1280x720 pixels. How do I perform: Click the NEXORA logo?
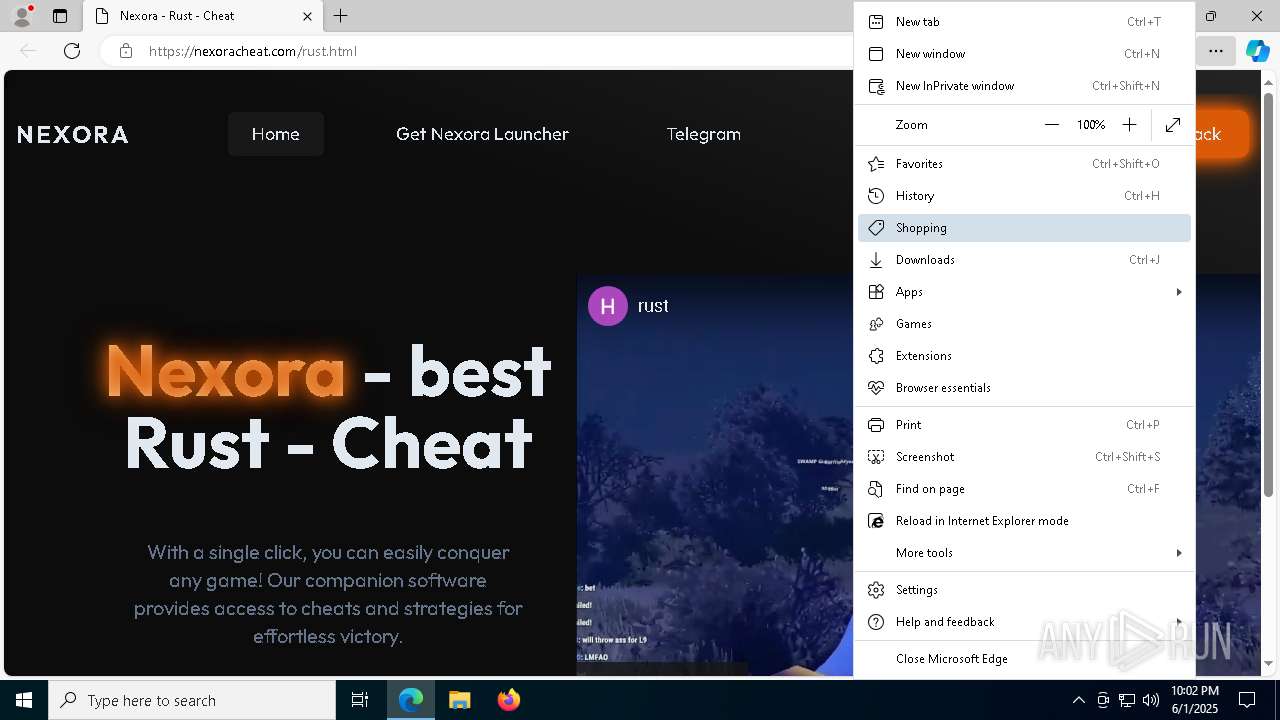click(73, 134)
